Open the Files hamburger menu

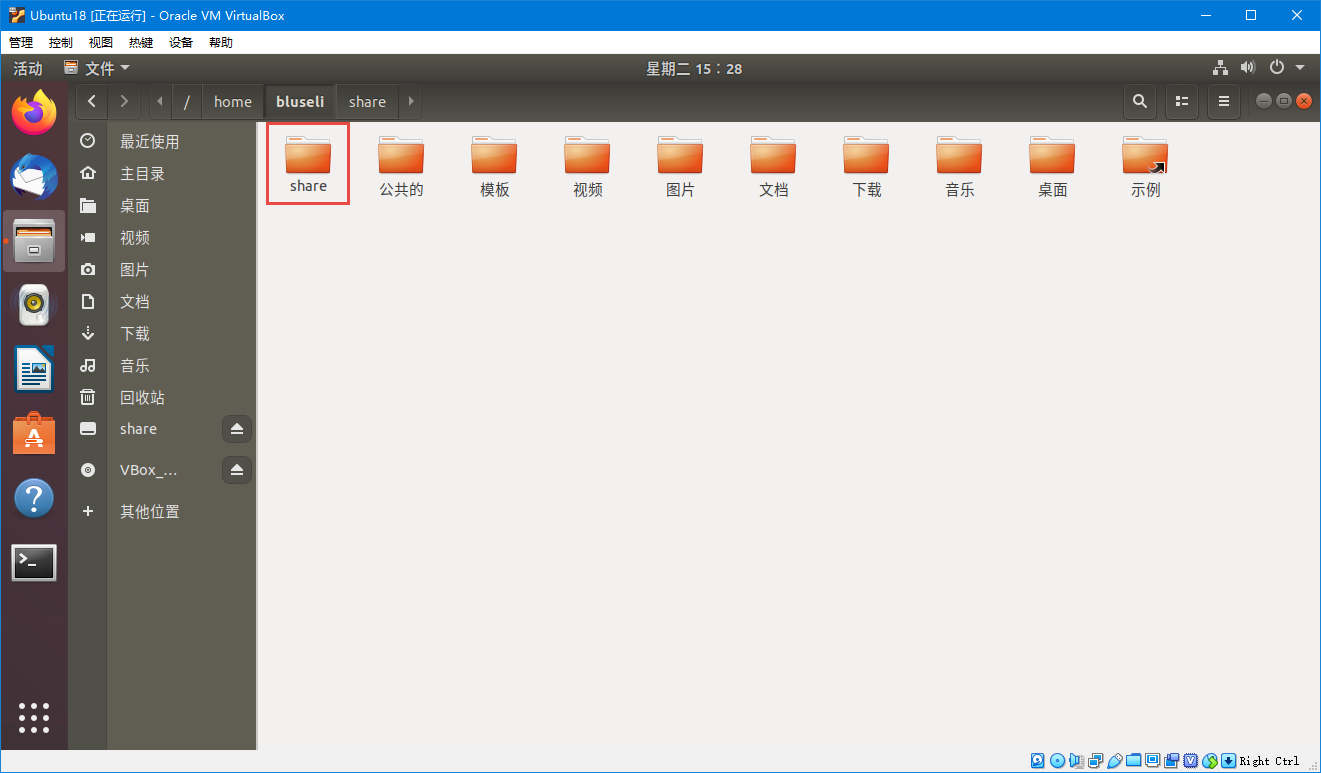click(x=1224, y=101)
